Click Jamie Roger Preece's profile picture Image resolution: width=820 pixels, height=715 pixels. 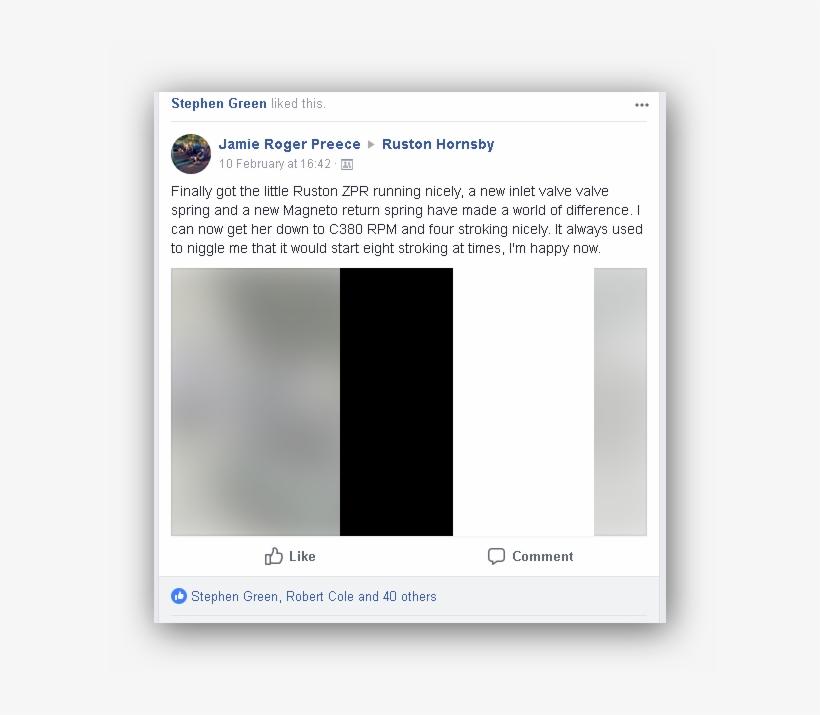click(x=191, y=154)
